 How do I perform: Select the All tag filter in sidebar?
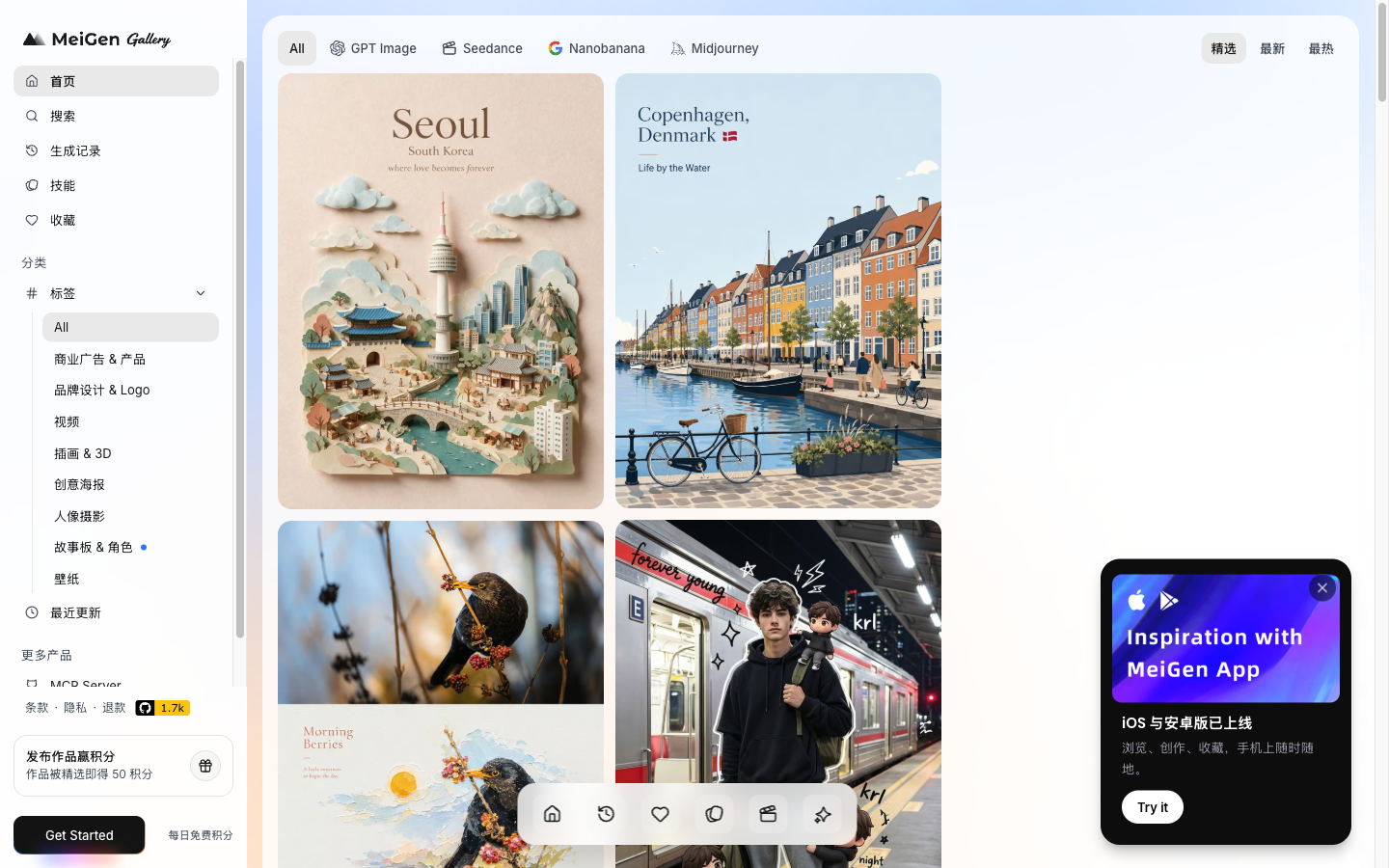pos(130,327)
